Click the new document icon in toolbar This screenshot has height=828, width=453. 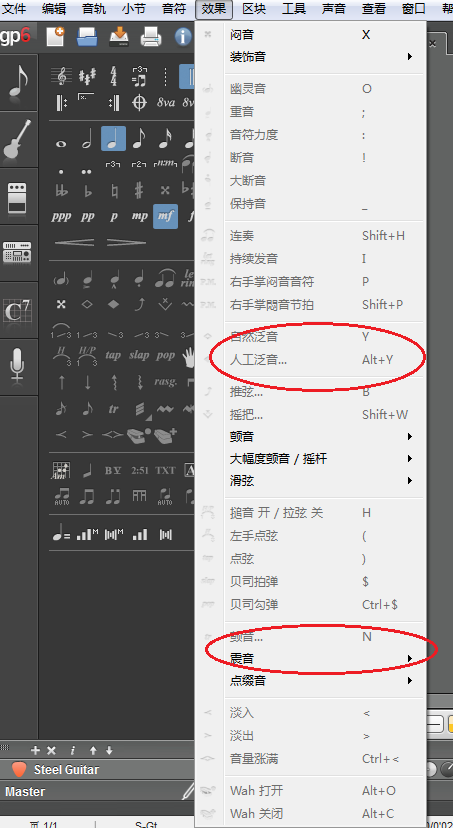click(54, 36)
